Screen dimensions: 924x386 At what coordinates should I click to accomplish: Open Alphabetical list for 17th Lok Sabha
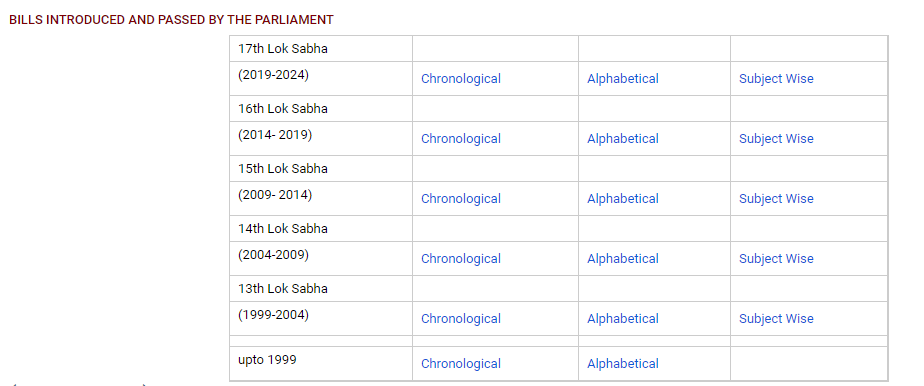[623, 79]
